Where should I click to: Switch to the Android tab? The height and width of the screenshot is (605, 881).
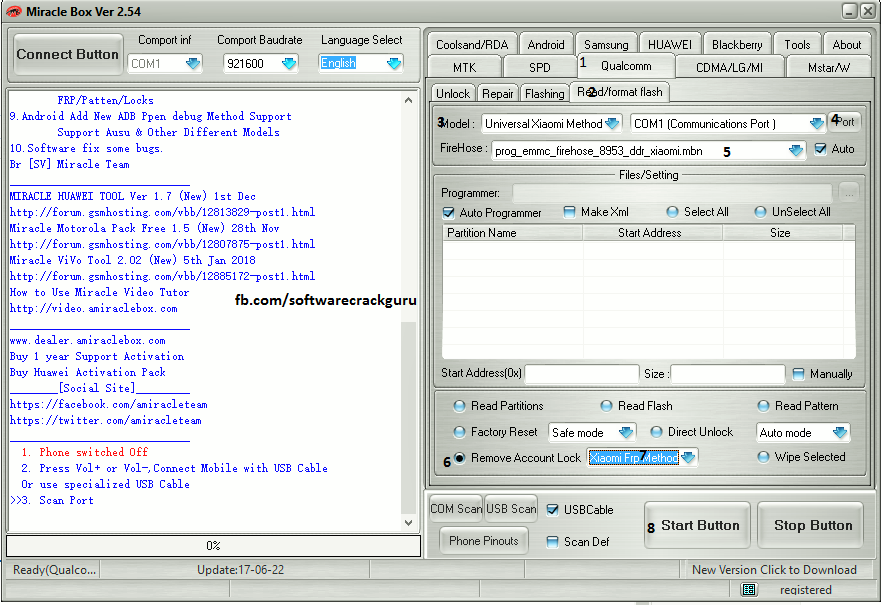546,44
